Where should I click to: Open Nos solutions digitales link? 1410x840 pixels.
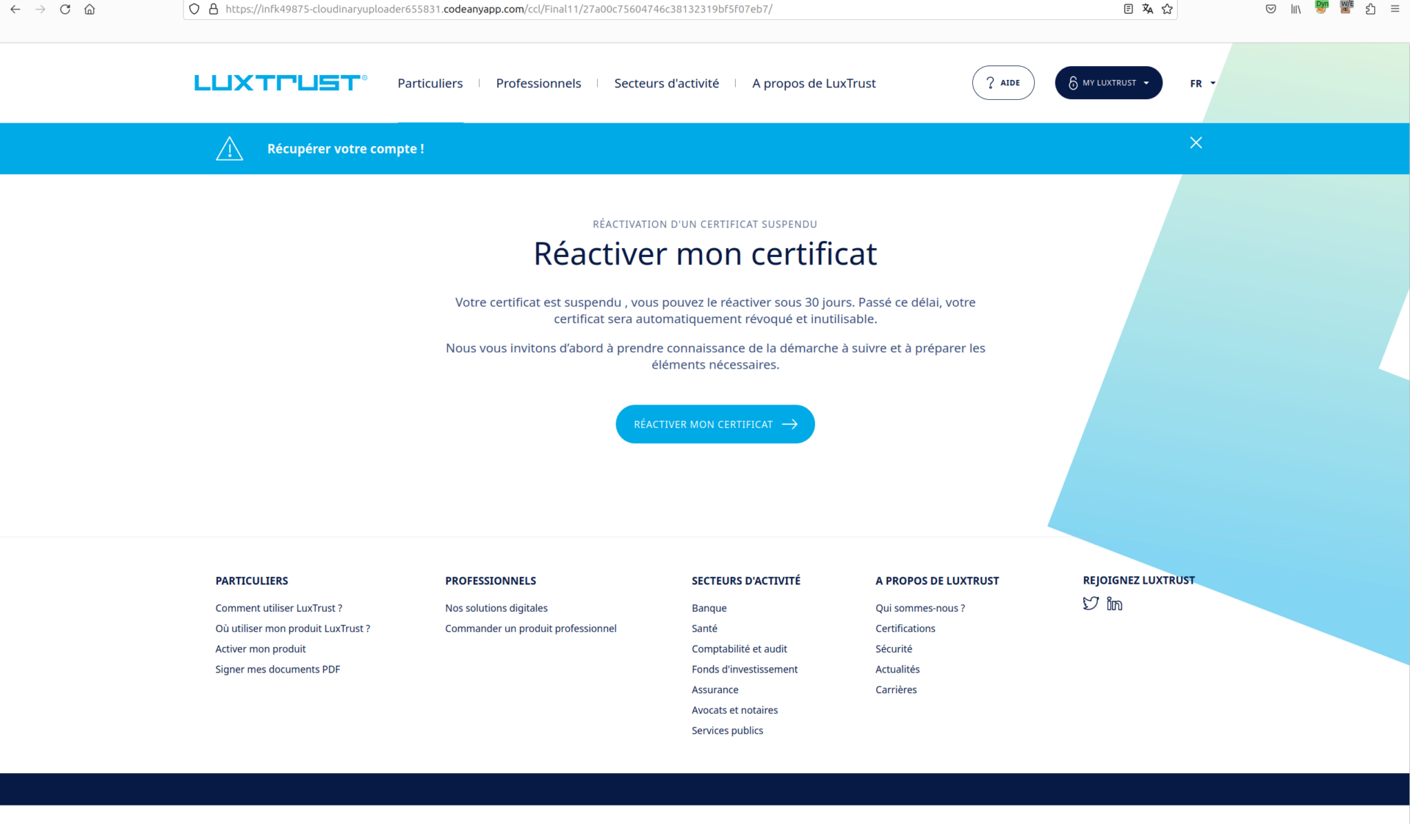click(496, 608)
